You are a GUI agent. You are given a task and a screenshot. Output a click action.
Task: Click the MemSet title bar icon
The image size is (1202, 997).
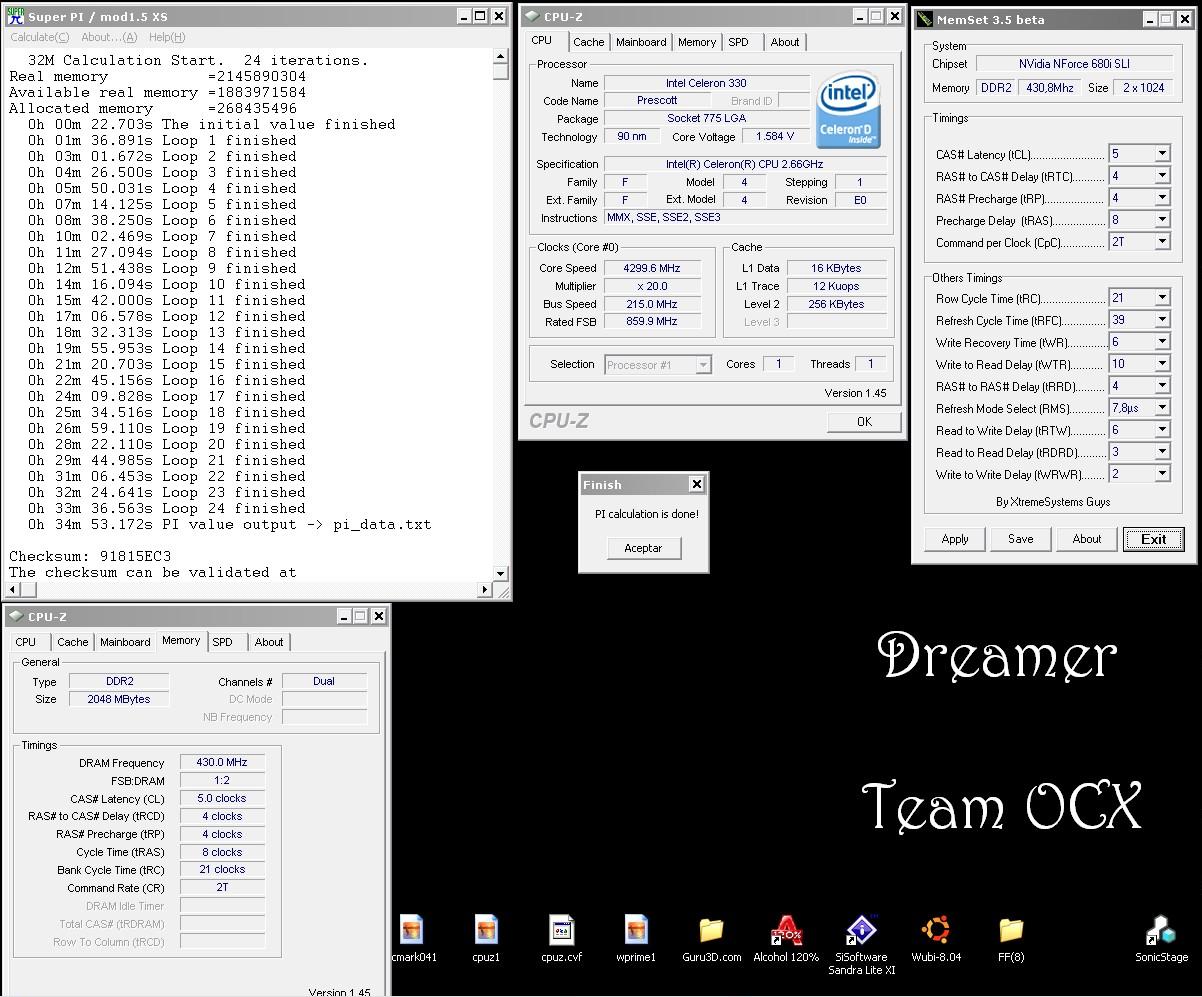925,19
